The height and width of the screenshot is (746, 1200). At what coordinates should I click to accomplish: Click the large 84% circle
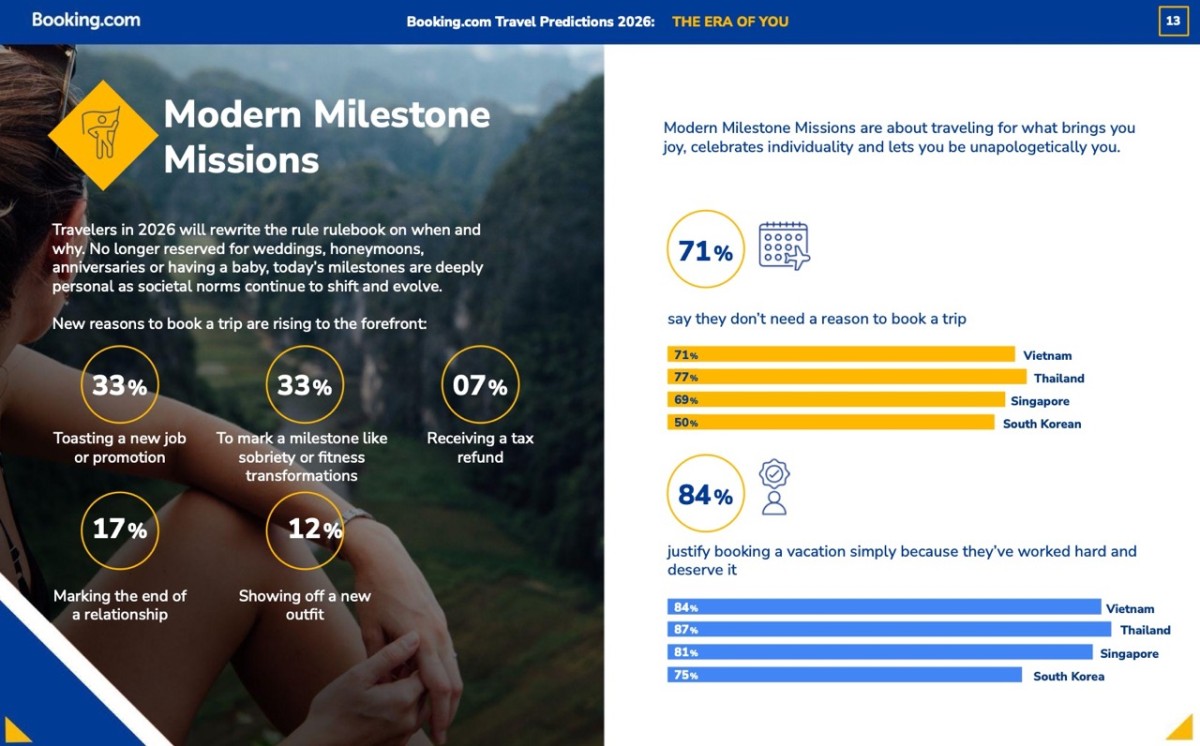pos(705,494)
